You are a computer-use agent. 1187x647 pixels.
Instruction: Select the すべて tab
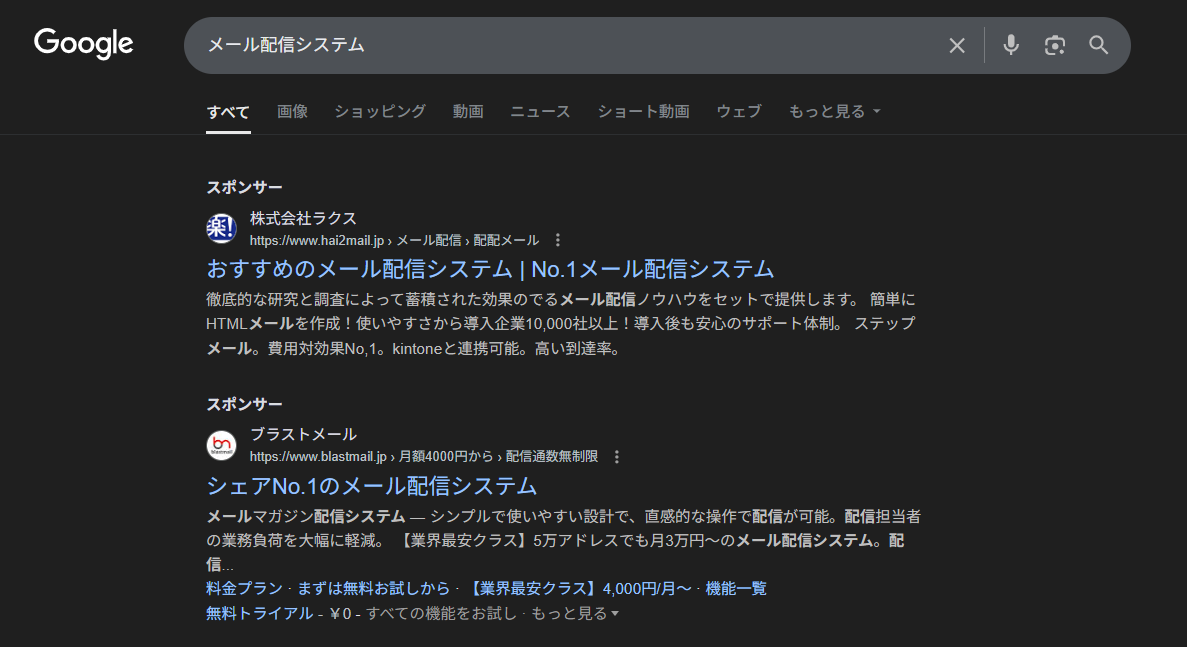pyautogui.click(x=228, y=112)
